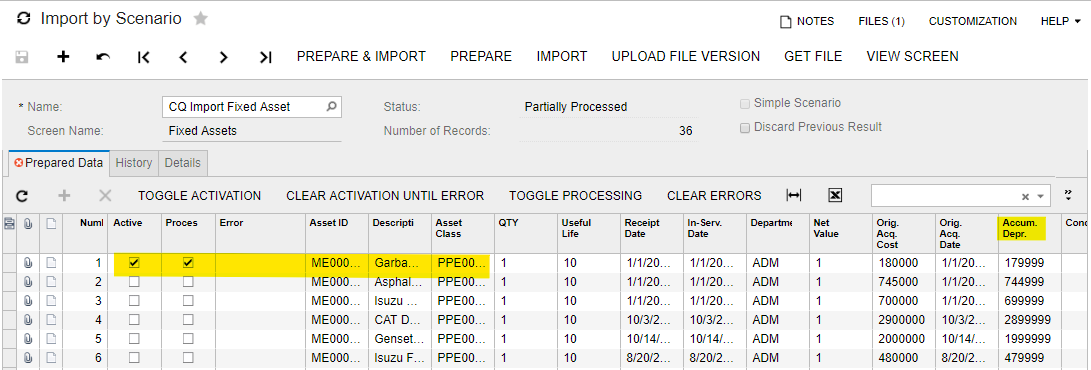Click the CLEAR ERRORS button
Screen dimensions: 1091x370
click(x=714, y=196)
